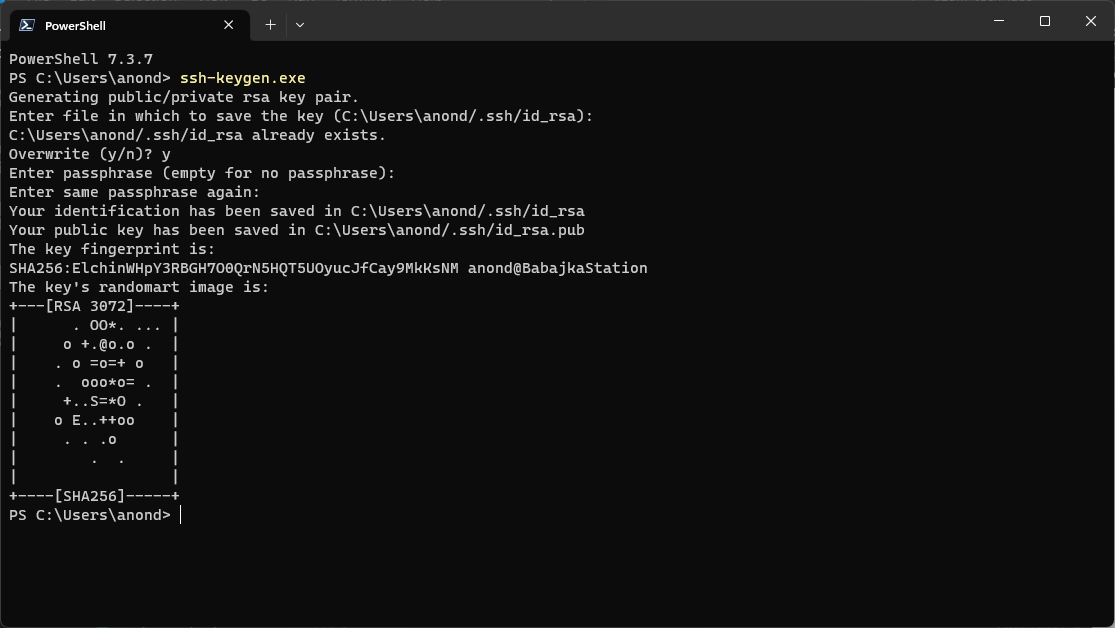Open a new tab with the plus button
The width and height of the screenshot is (1115, 628).
pyautogui.click(x=270, y=24)
